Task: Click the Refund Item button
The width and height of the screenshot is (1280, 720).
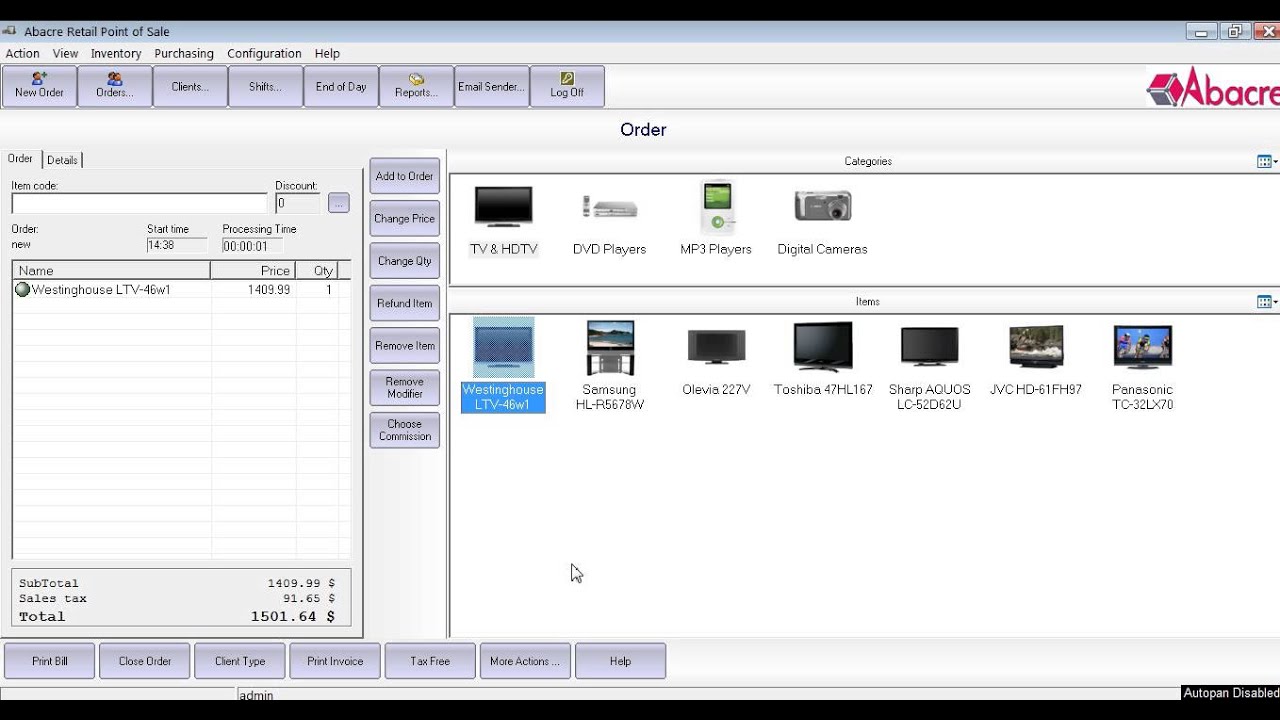Action: [405, 303]
